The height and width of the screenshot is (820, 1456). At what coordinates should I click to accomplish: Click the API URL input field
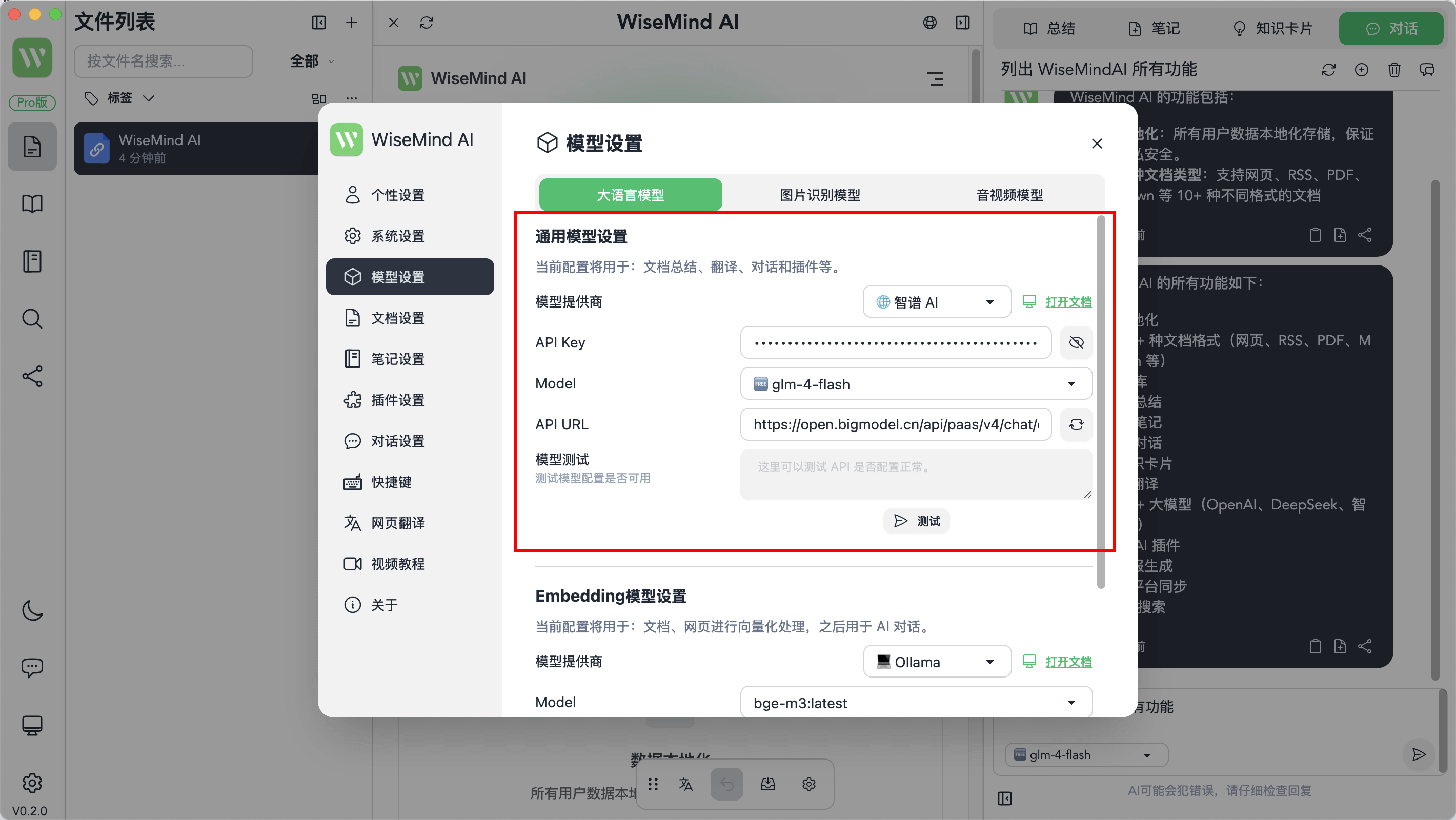click(x=896, y=424)
